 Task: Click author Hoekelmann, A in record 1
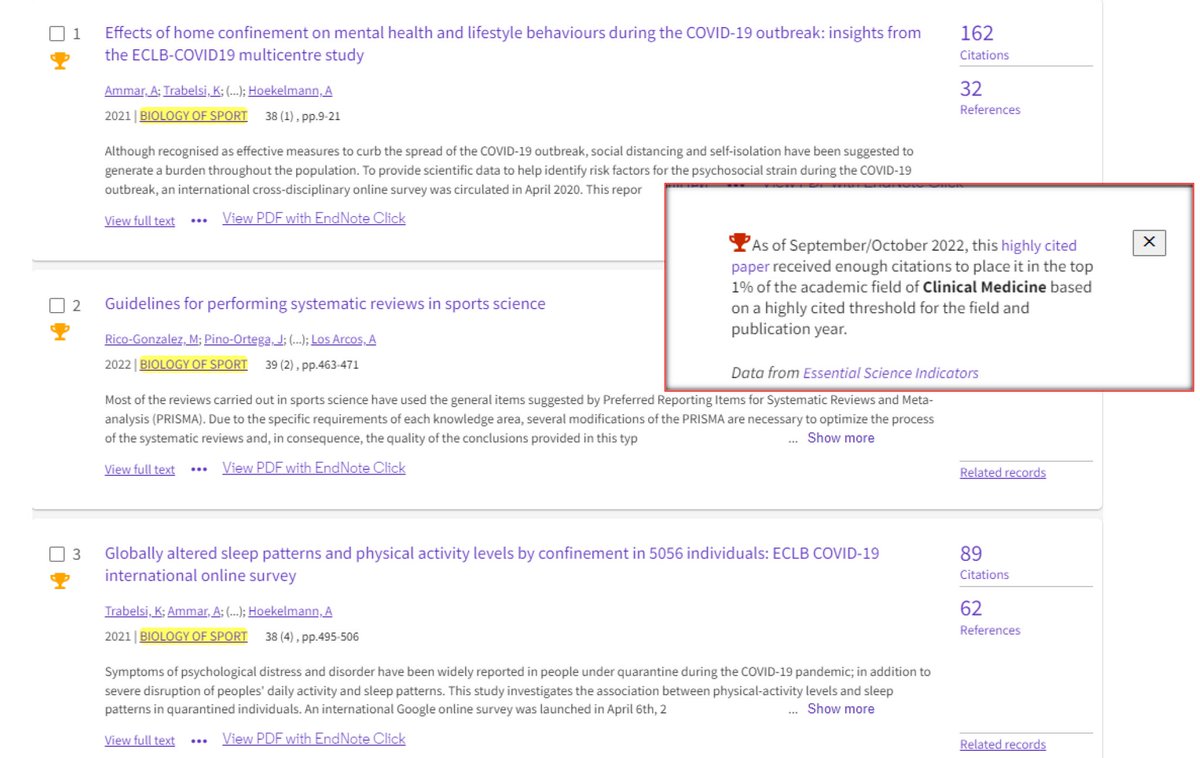290,91
